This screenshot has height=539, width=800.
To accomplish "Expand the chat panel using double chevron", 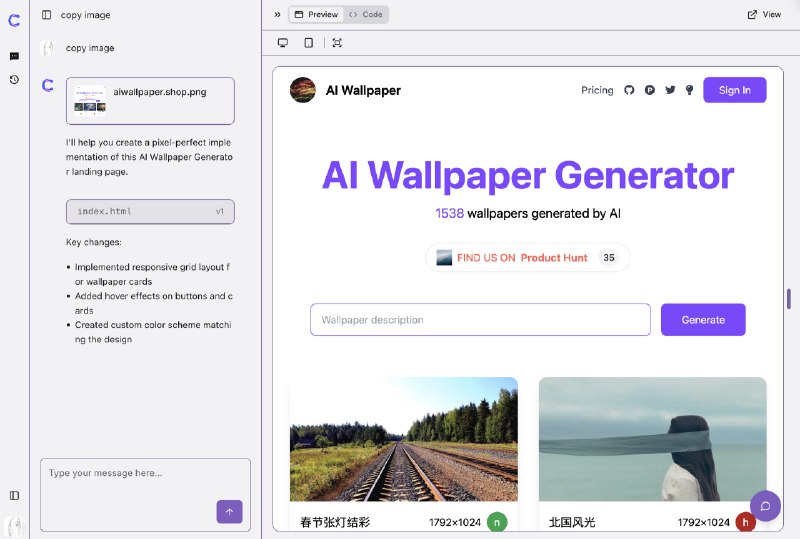I will [x=277, y=15].
